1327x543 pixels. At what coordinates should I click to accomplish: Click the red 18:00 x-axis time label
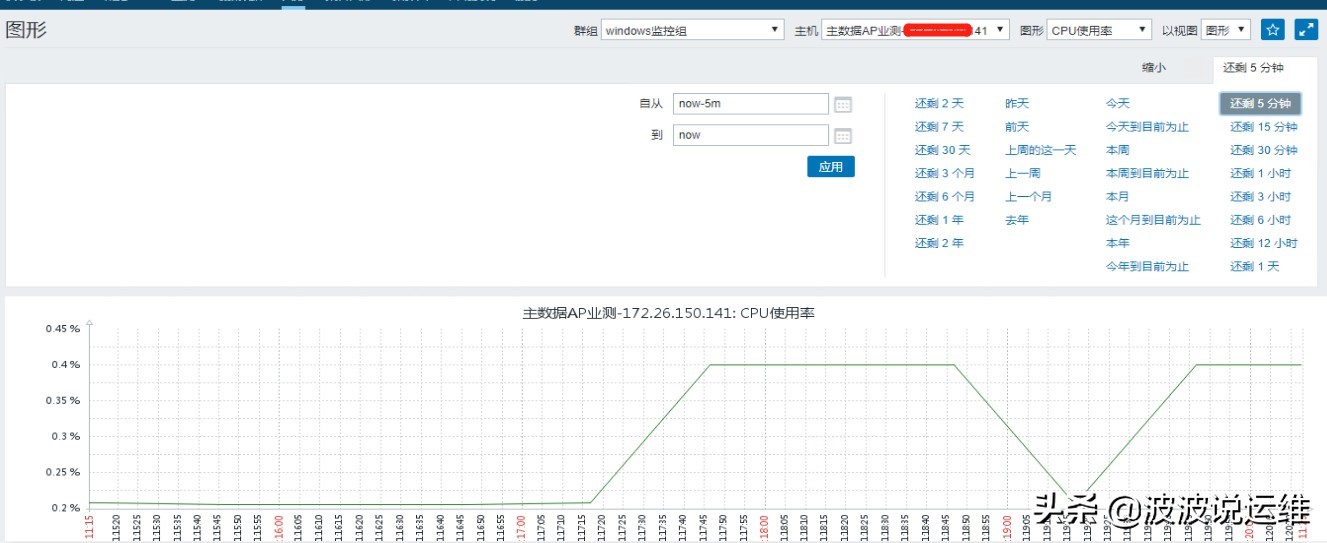pyautogui.click(x=764, y=528)
